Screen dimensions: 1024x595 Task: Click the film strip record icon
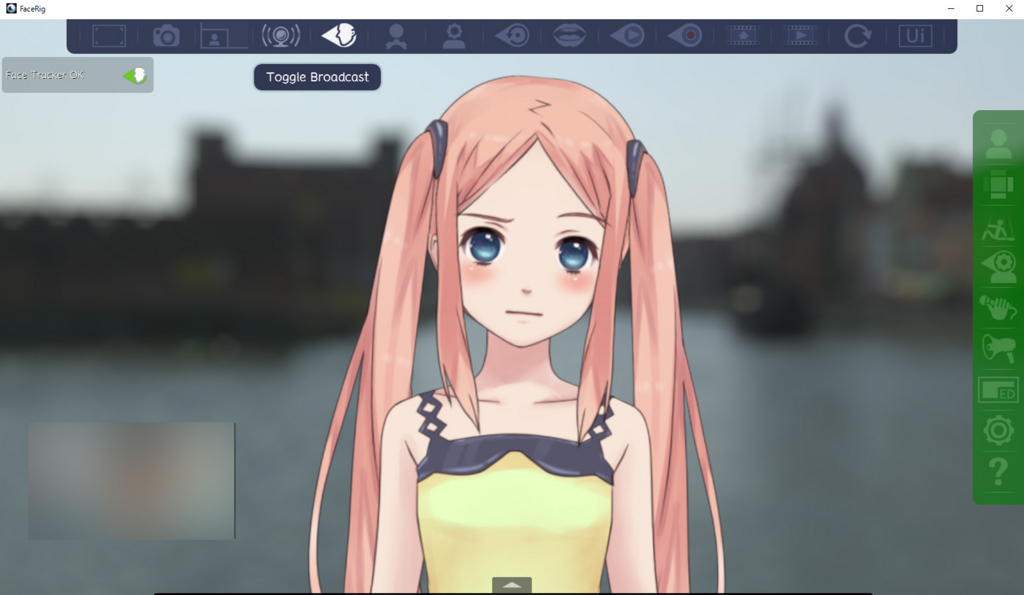tap(743, 36)
